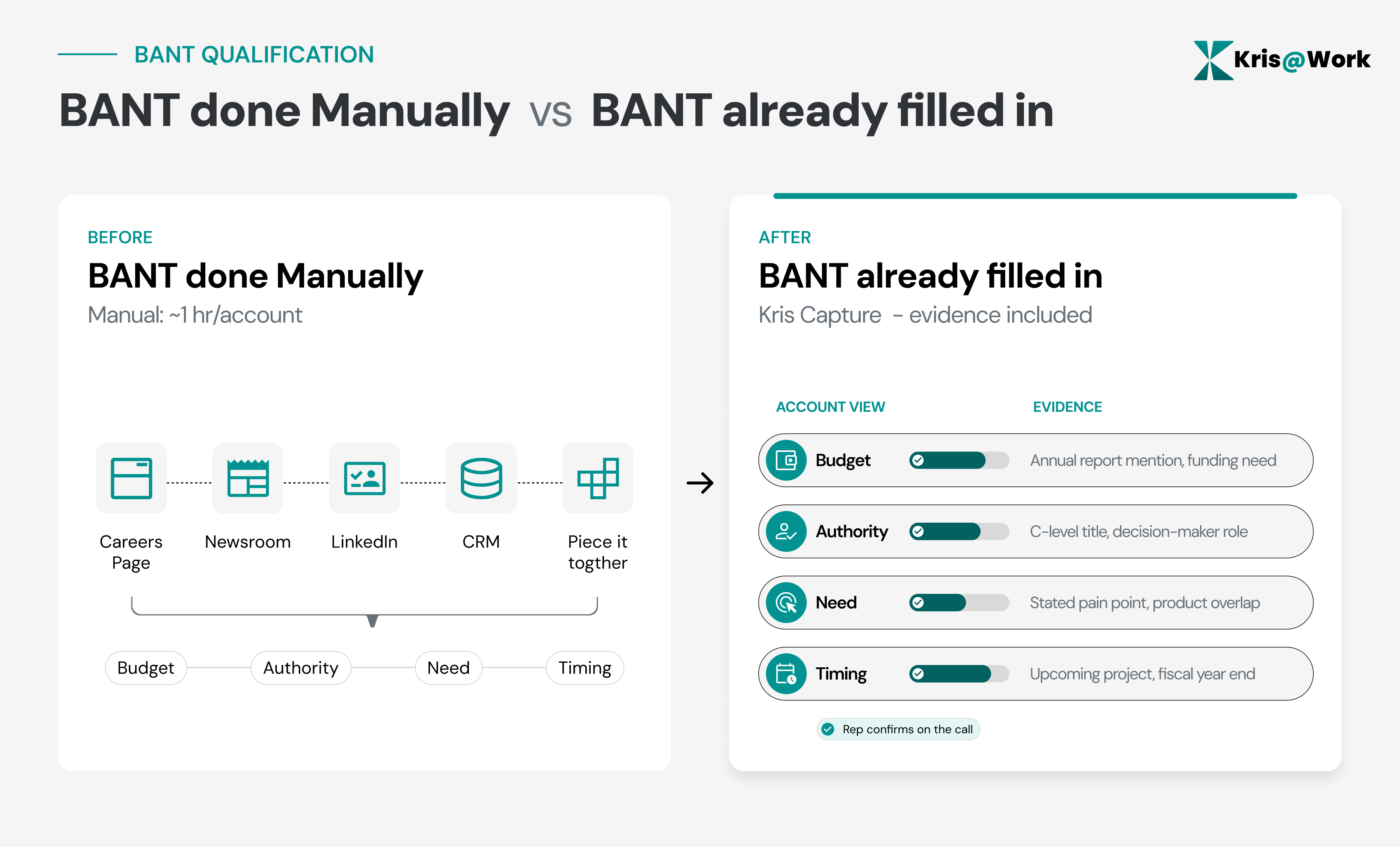Adjust the Authority confidence bar
The width and height of the screenshot is (1400, 847).
[x=959, y=531]
